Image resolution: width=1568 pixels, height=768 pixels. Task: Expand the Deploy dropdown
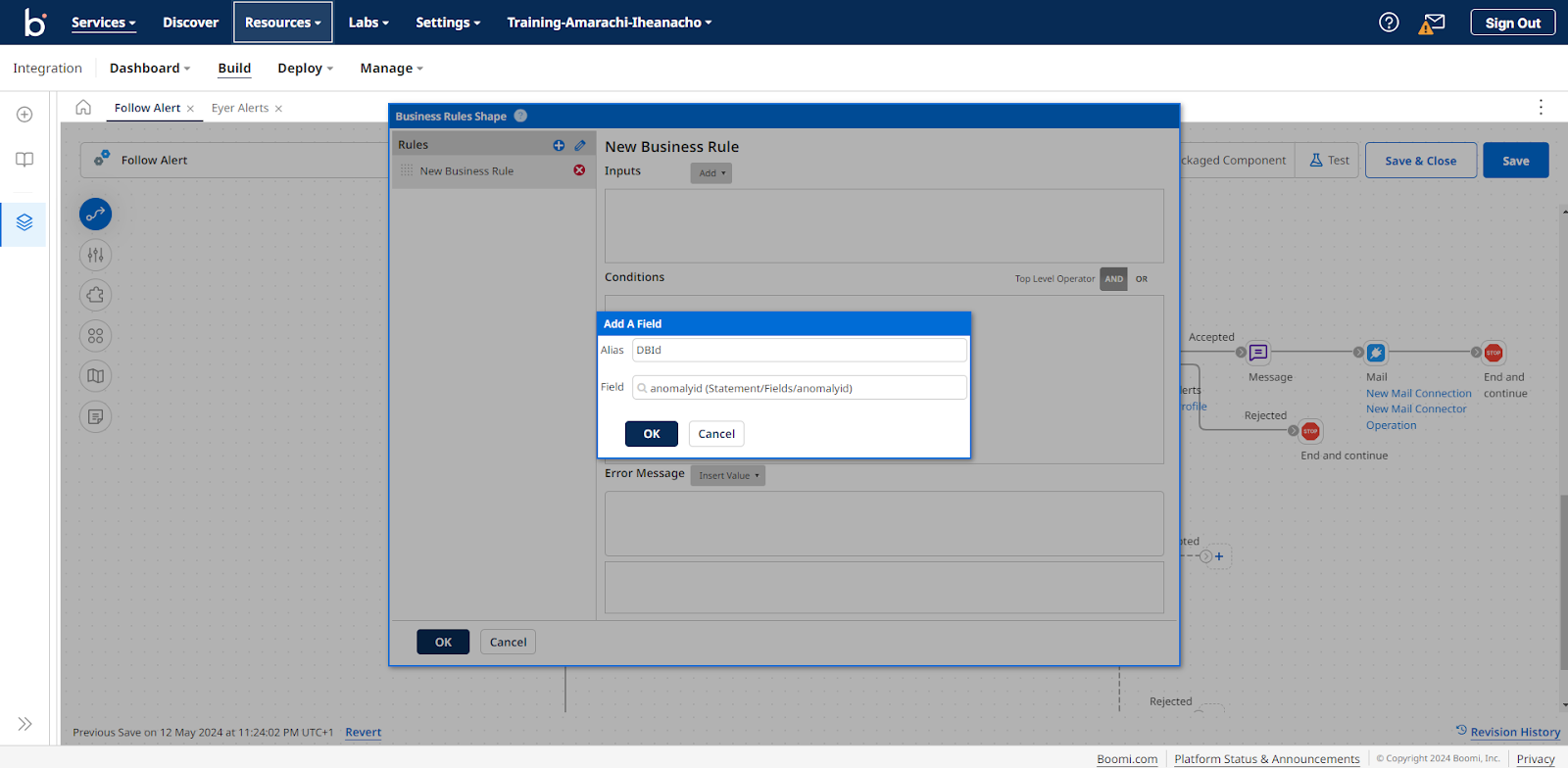[x=306, y=69]
